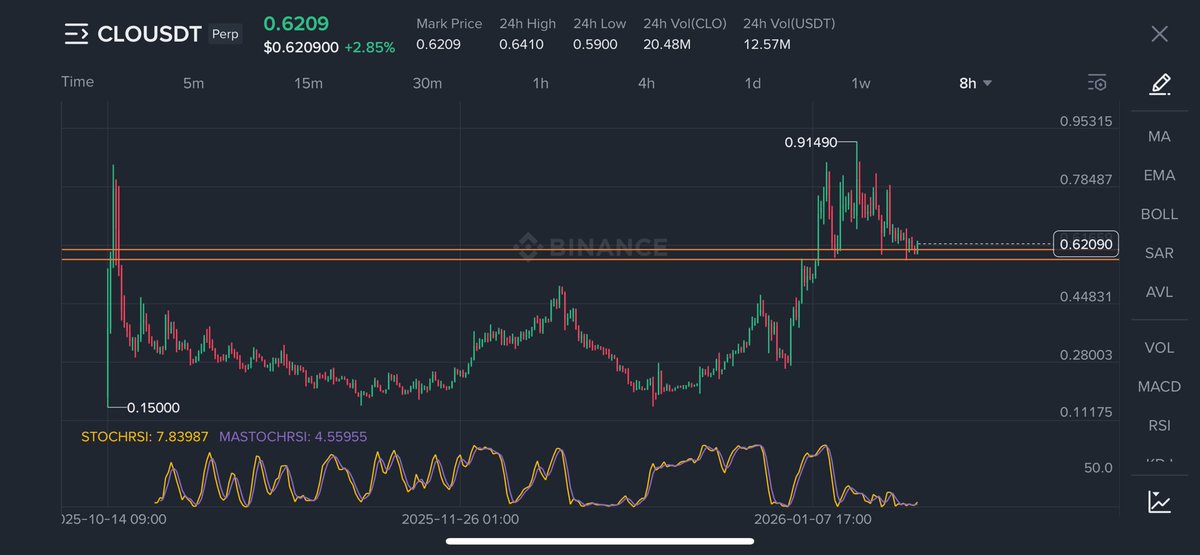Close the full-screen chart view

pyautogui.click(x=1159, y=34)
